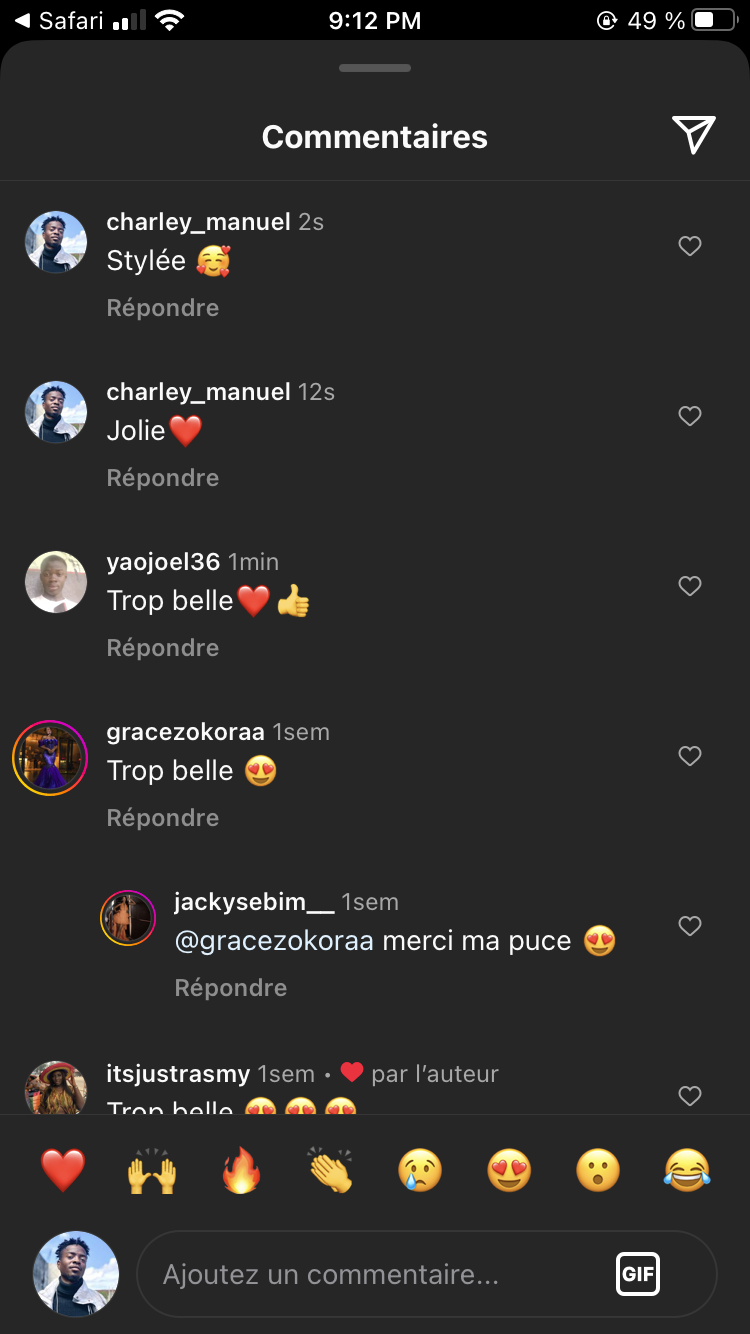
Task: Insert the laughing tears emoji
Action: tap(687, 1170)
